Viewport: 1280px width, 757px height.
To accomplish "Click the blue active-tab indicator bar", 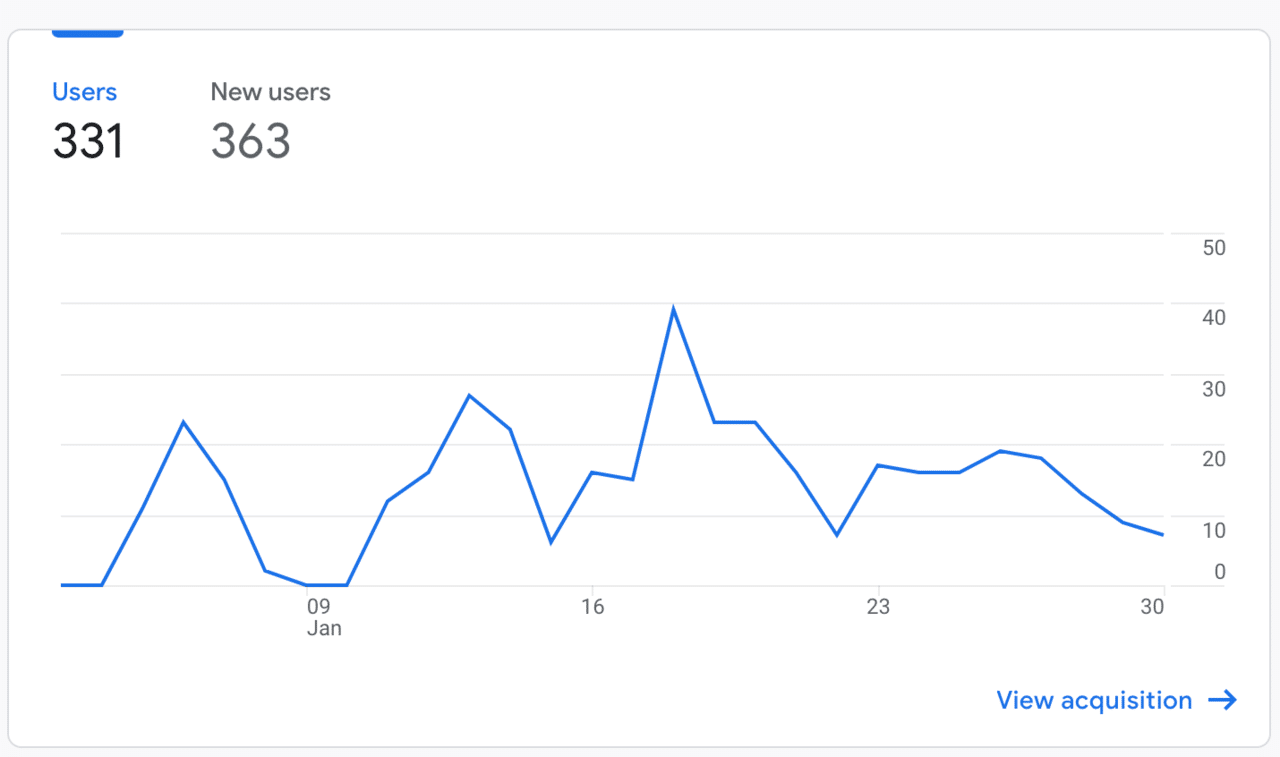I will point(88,34).
